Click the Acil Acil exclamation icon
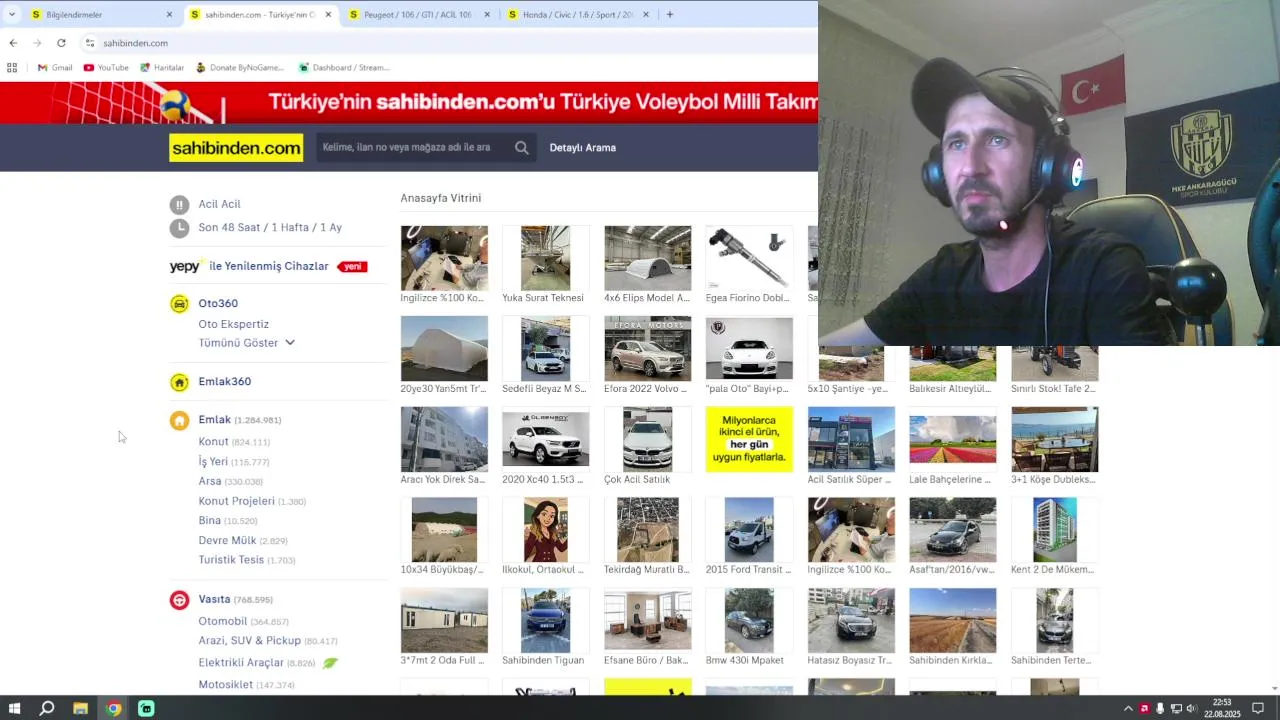 [179, 205]
